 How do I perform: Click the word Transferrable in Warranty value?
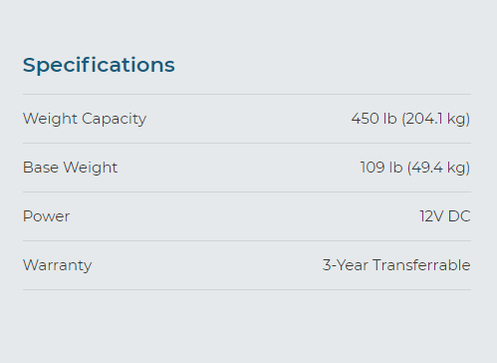422,265
